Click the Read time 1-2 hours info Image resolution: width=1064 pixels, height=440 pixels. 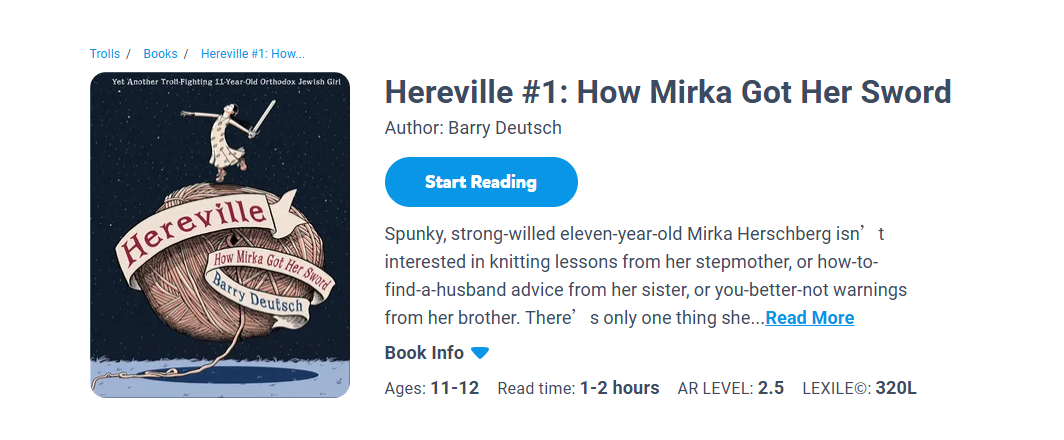click(578, 388)
